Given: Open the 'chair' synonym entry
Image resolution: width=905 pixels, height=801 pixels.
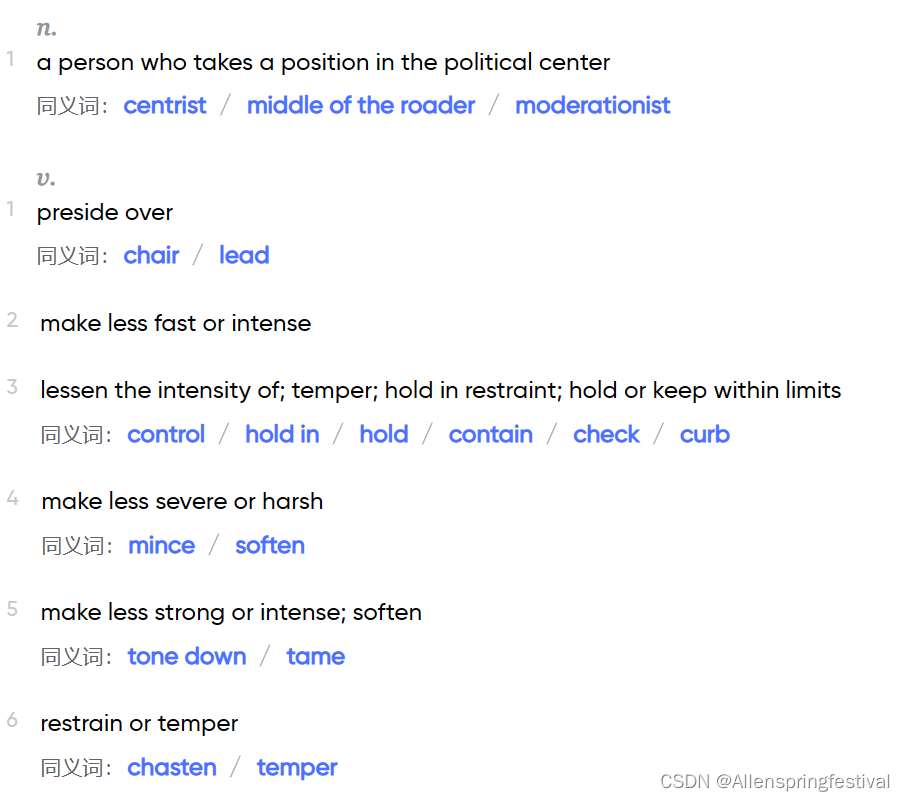Looking at the screenshot, I should point(151,255).
